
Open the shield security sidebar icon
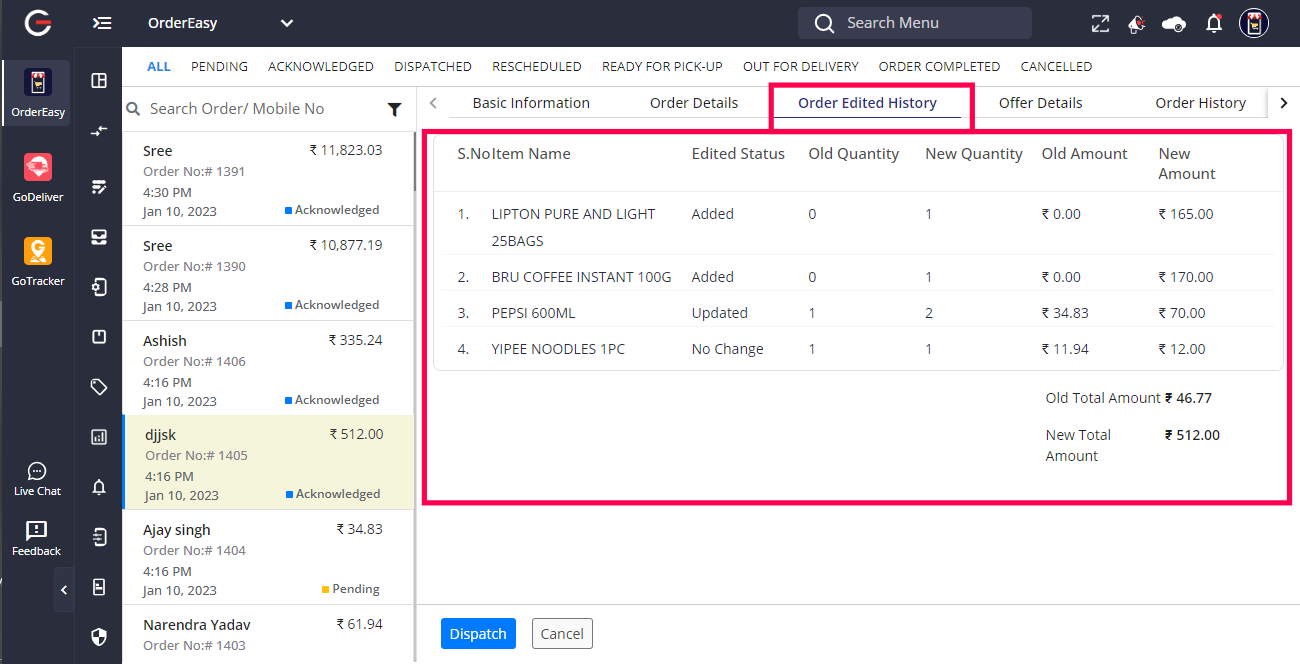pos(99,636)
